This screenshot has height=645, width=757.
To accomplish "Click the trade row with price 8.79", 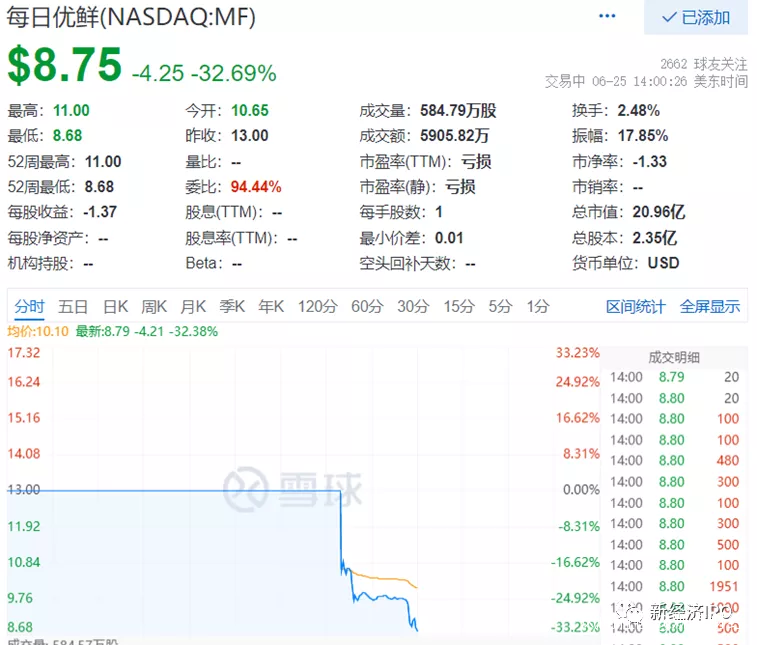I will [674, 377].
